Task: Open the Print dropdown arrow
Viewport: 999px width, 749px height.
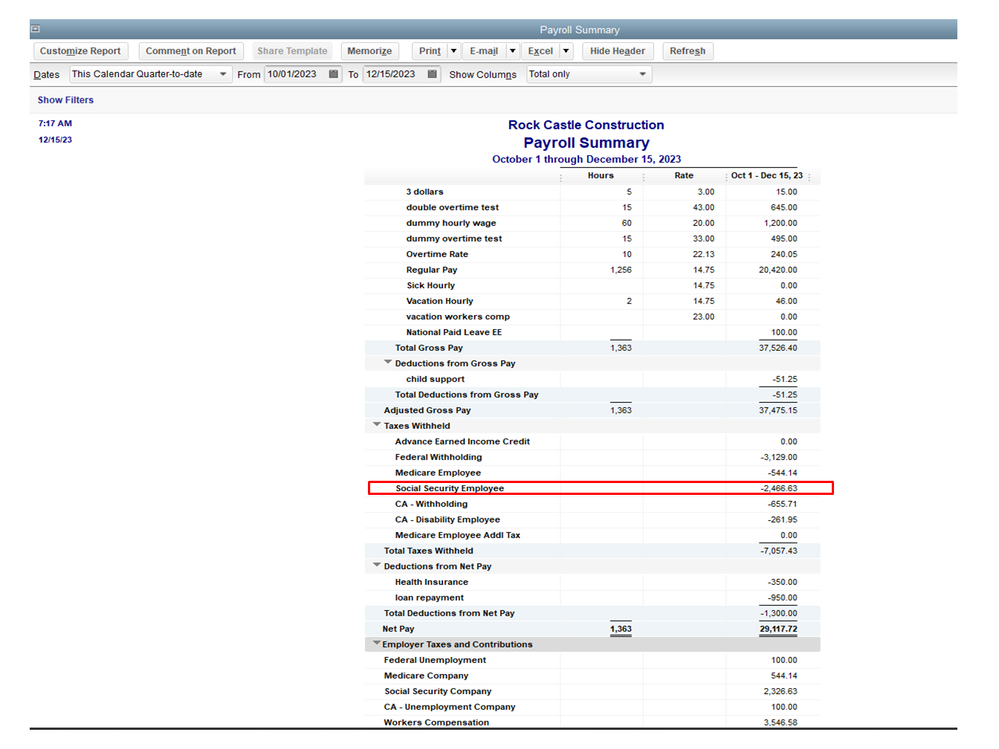Action: click(x=452, y=50)
